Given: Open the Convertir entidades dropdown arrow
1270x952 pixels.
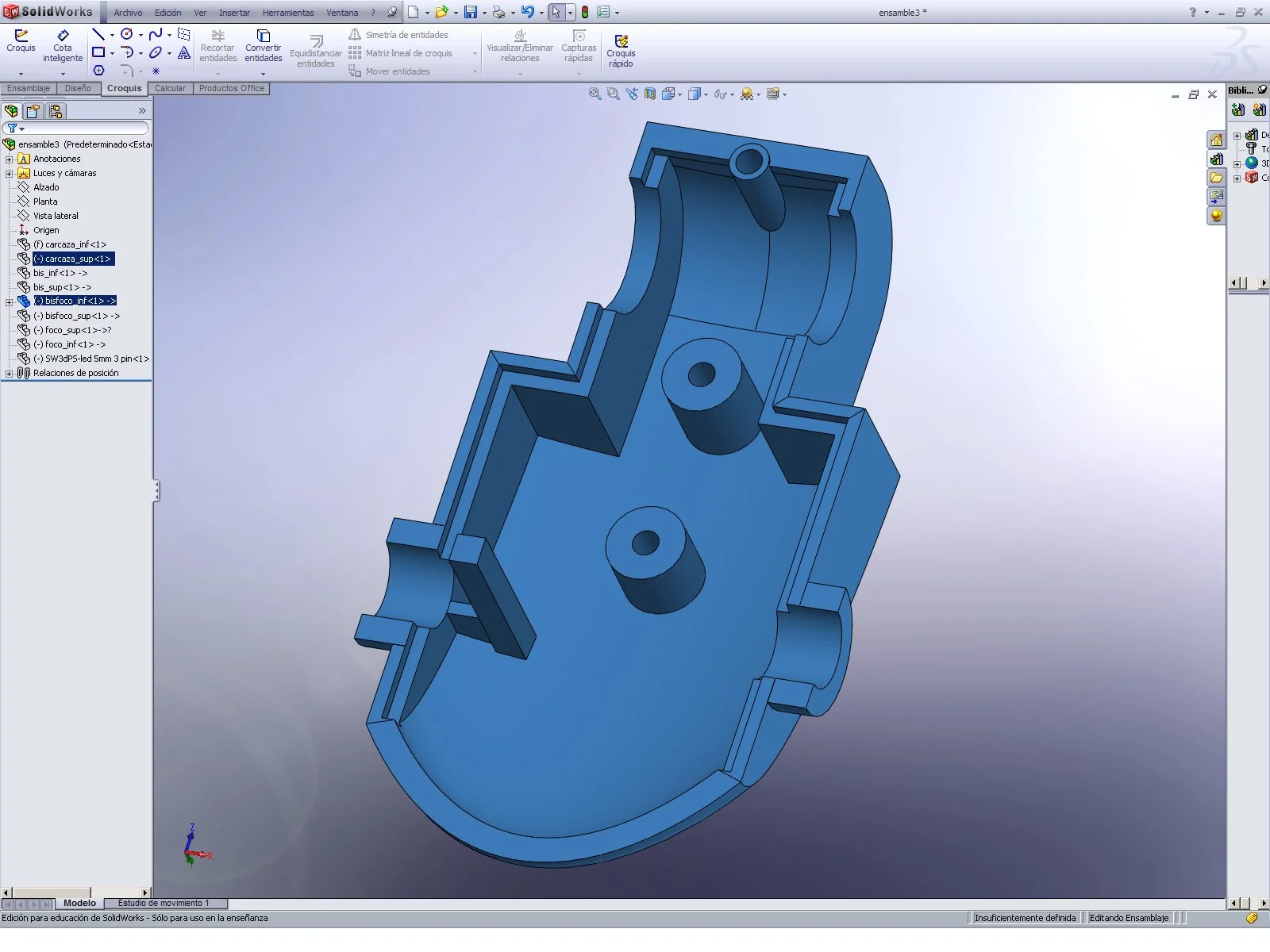Looking at the screenshot, I should point(264,74).
